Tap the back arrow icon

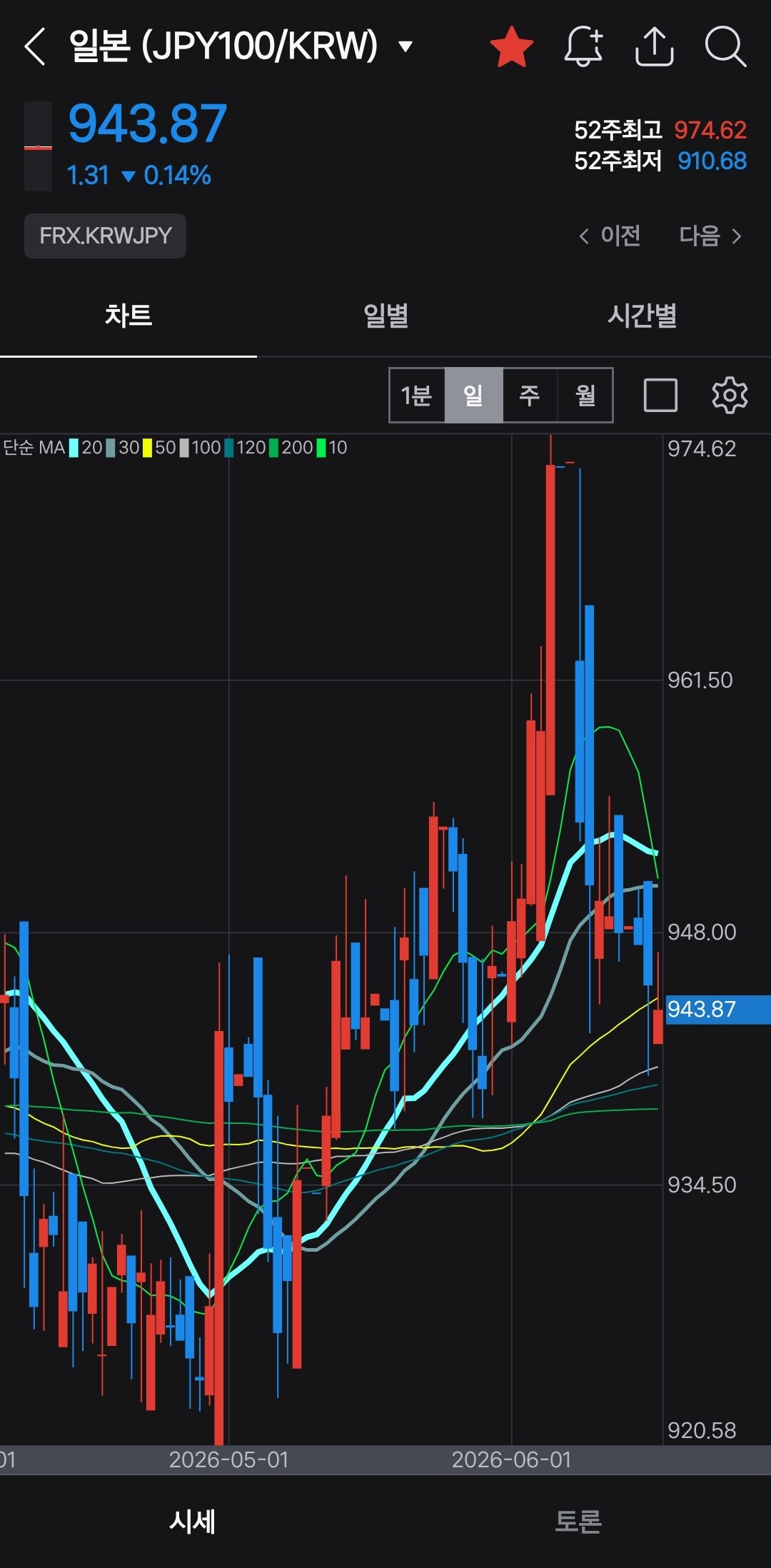point(35,47)
